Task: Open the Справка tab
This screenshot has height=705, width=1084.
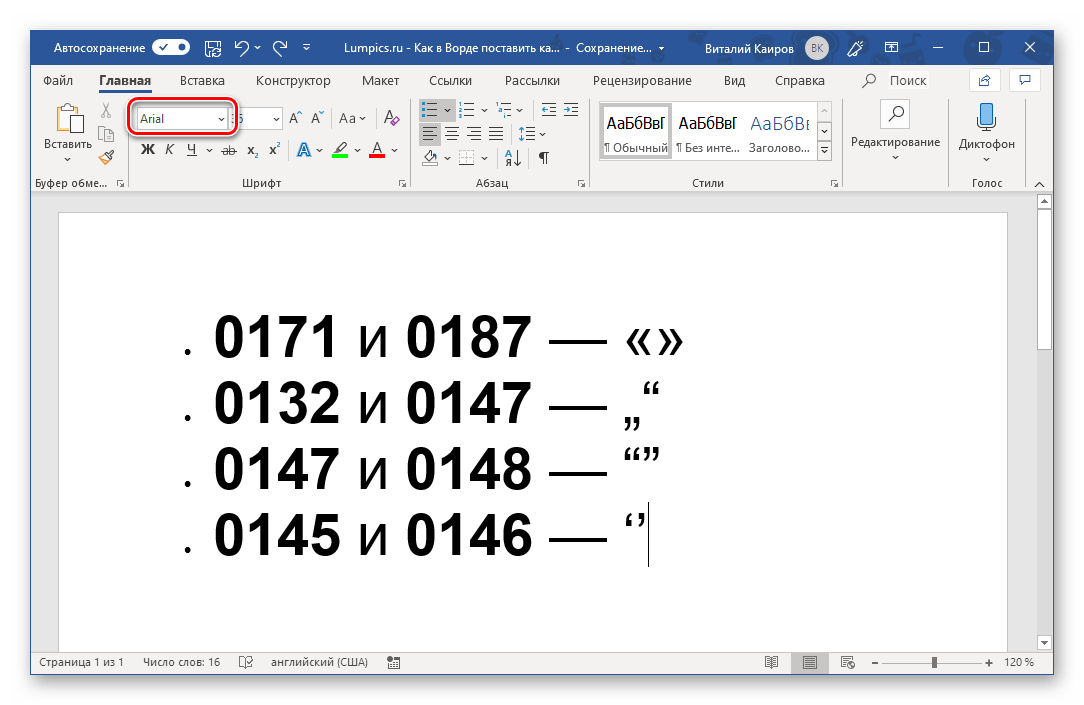Action: (x=800, y=80)
